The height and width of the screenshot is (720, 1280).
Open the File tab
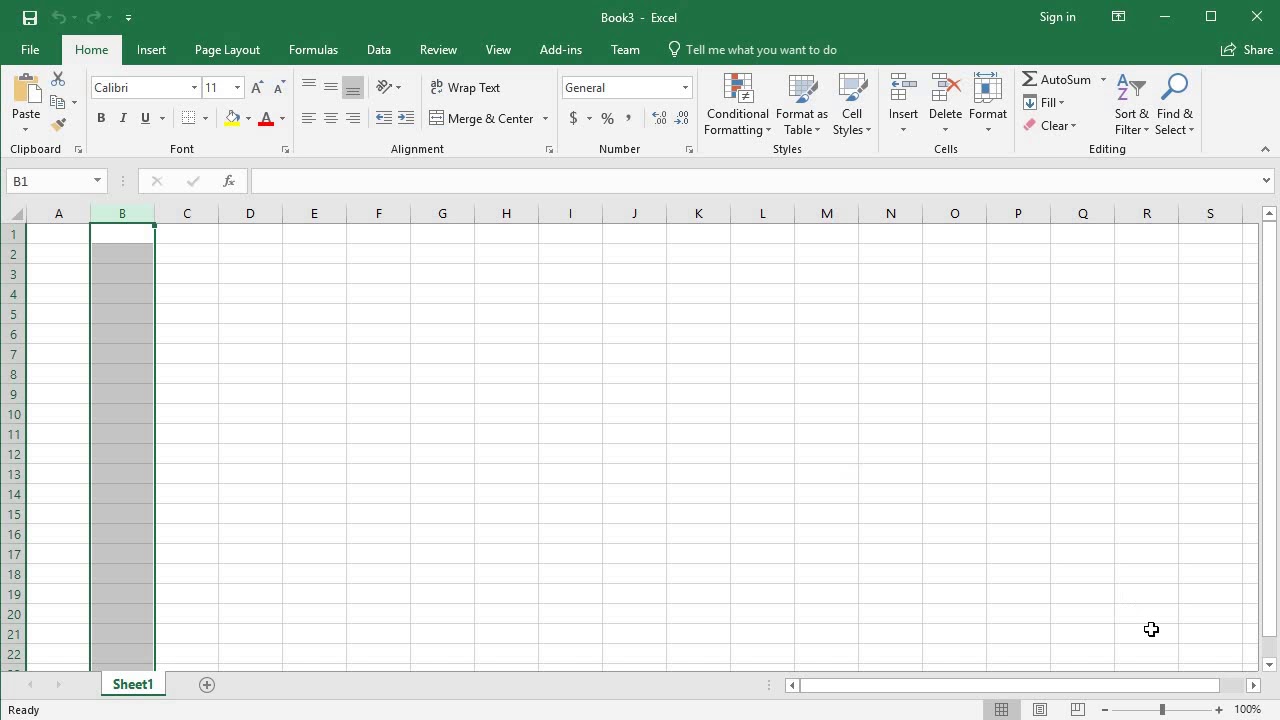coord(30,50)
